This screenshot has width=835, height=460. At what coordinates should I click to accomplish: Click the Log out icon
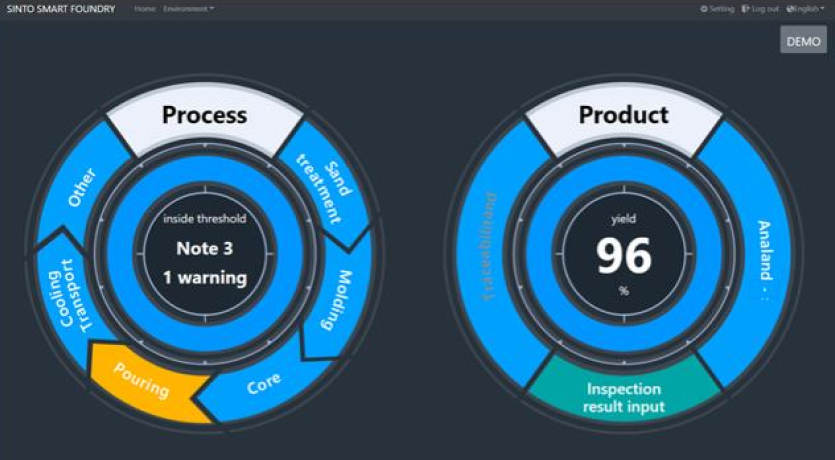coord(745,9)
